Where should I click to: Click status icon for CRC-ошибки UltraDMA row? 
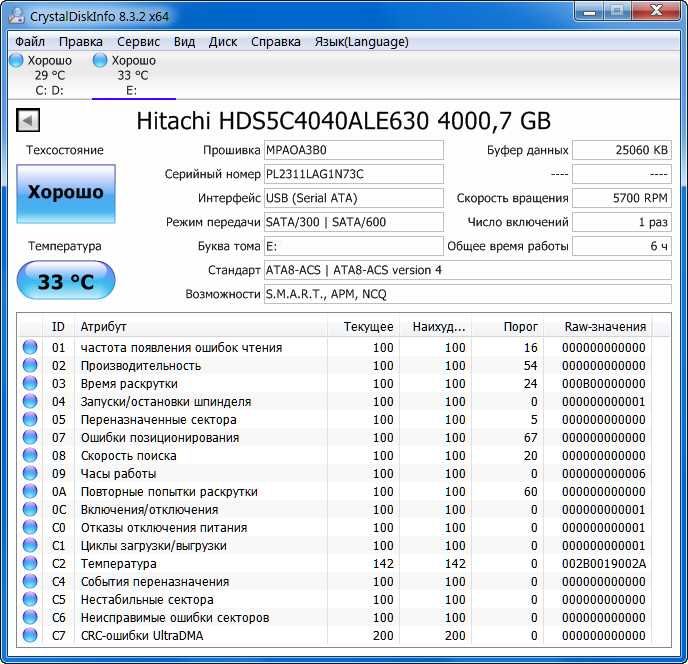coord(30,635)
